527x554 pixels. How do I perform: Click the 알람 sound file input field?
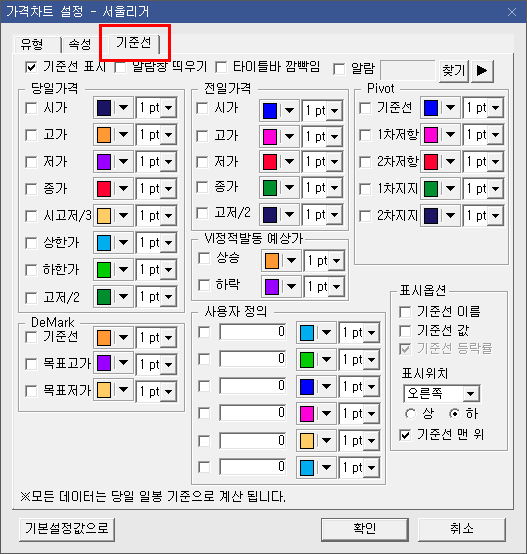coord(408,70)
